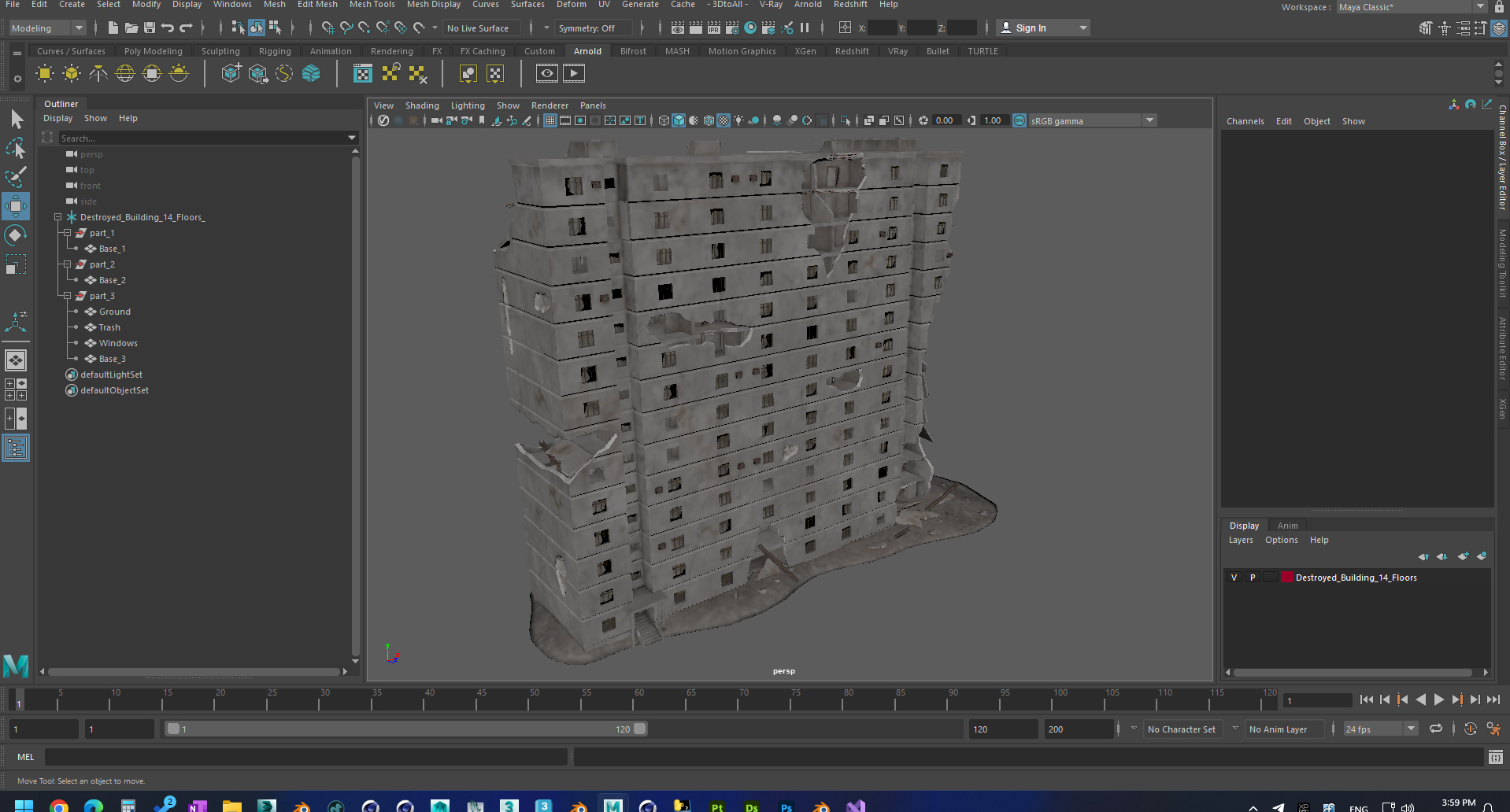The width and height of the screenshot is (1510, 812).
Task: Open the Symmetry: Off dropdown
Action: (x=594, y=28)
